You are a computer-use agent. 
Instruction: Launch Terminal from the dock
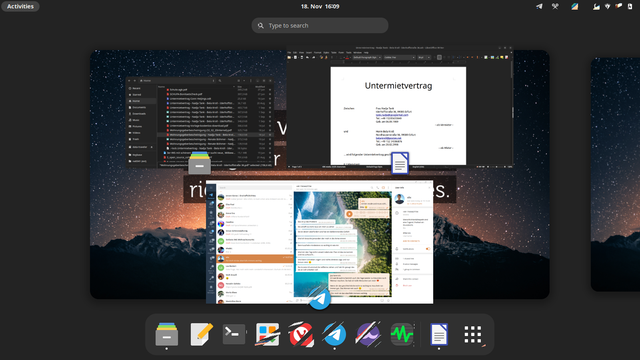point(234,334)
